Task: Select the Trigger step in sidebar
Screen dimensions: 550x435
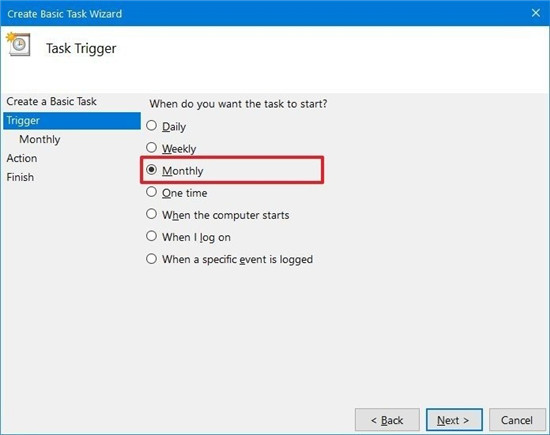Action: [72, 121]
